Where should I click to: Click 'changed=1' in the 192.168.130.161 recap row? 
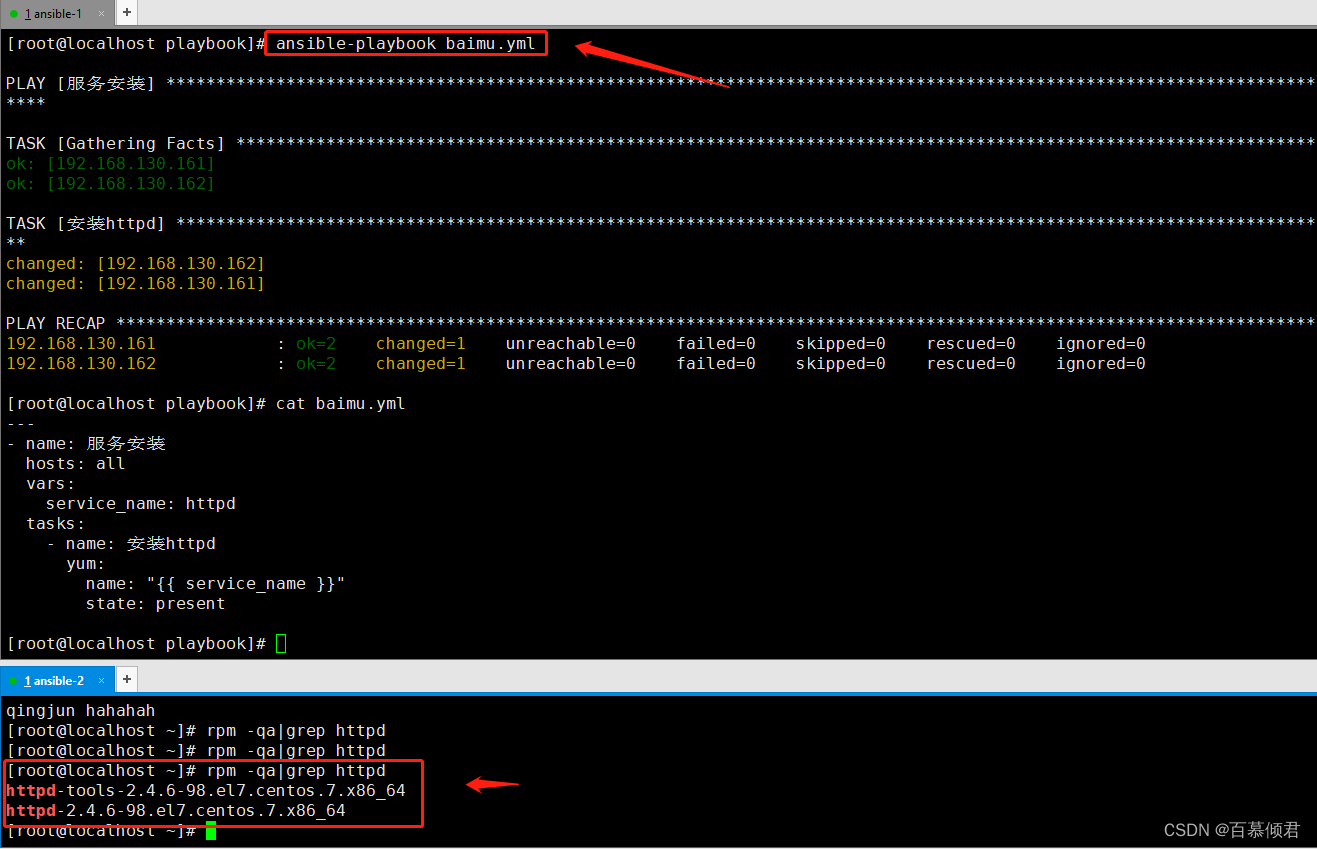pos(421,344)
